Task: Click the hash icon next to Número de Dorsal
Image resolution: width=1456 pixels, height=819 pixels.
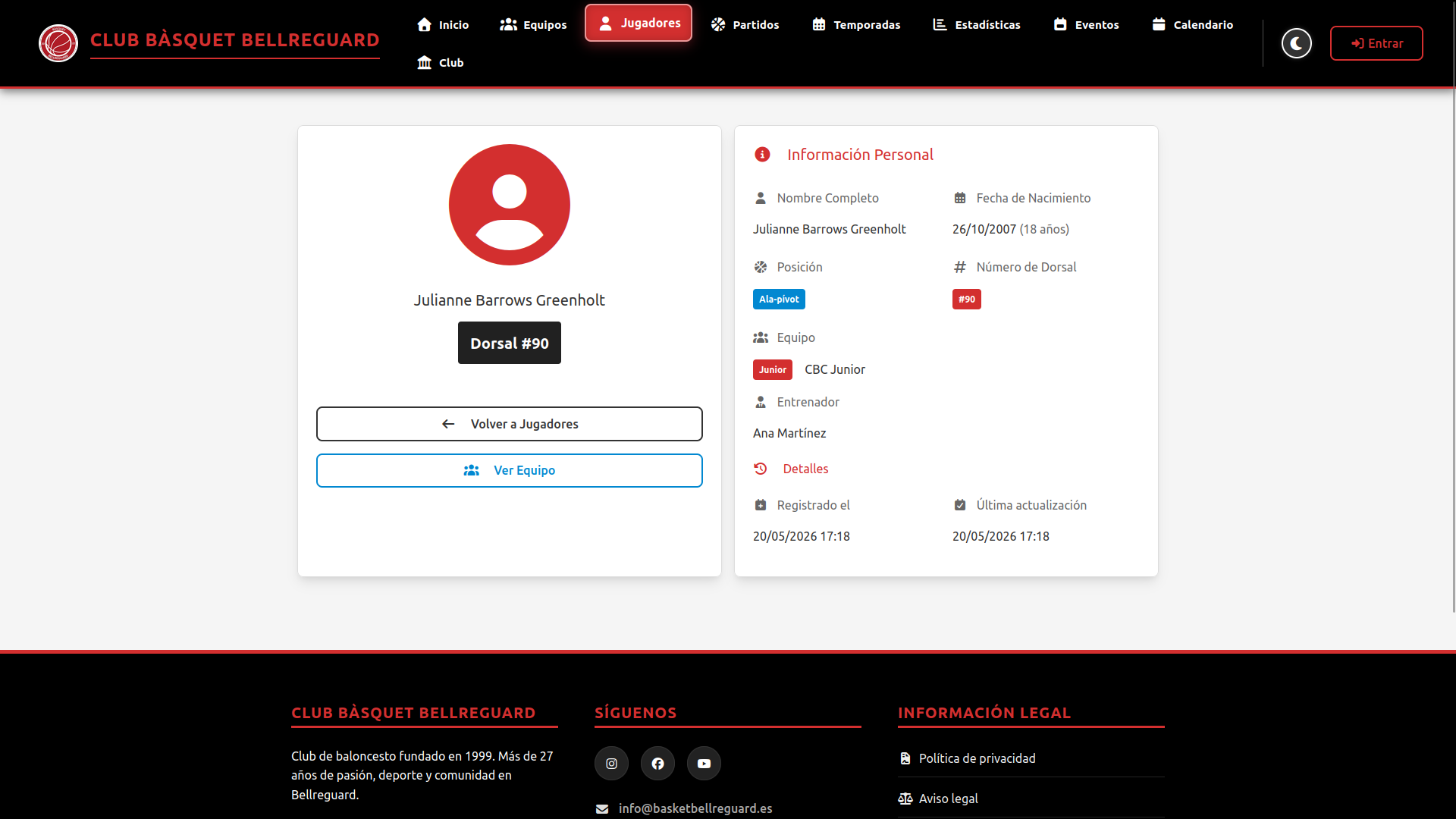Action: 960,267
